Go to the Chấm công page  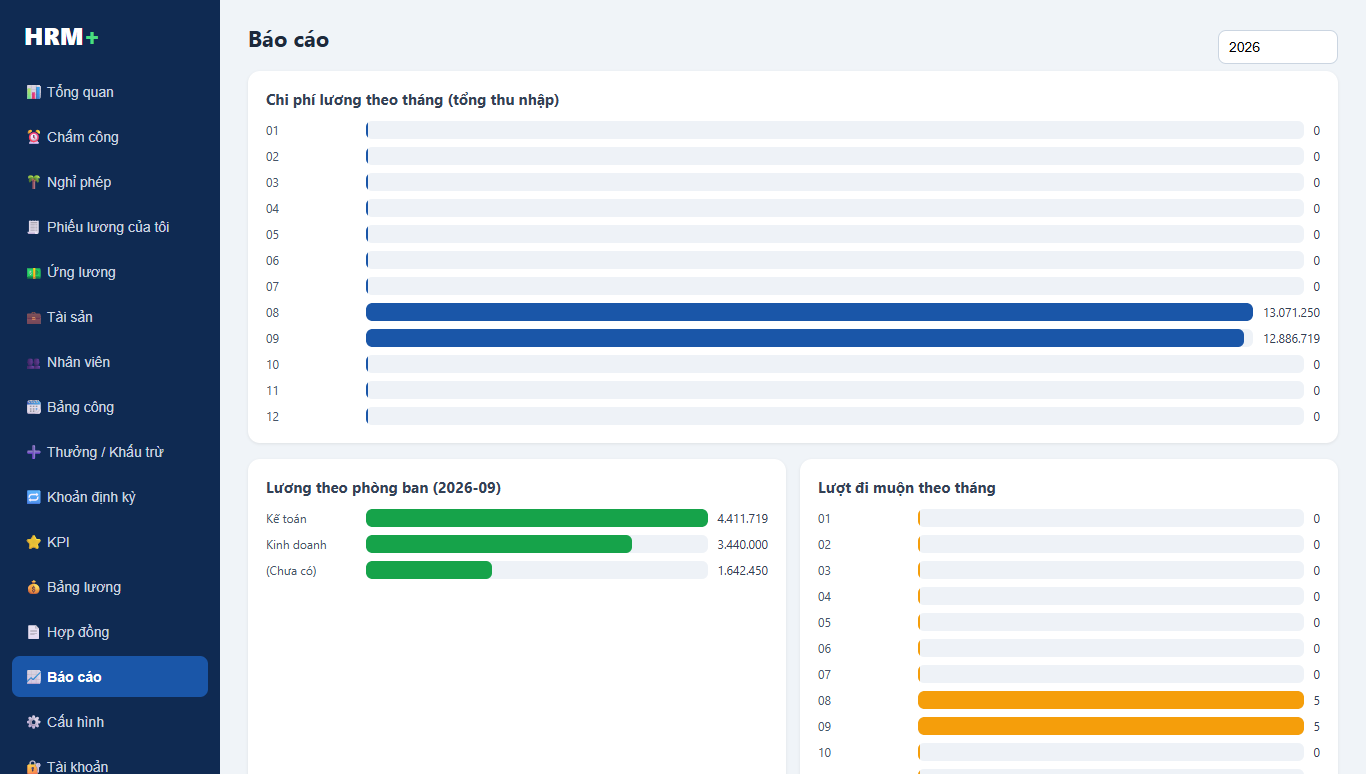pos(110,137)
